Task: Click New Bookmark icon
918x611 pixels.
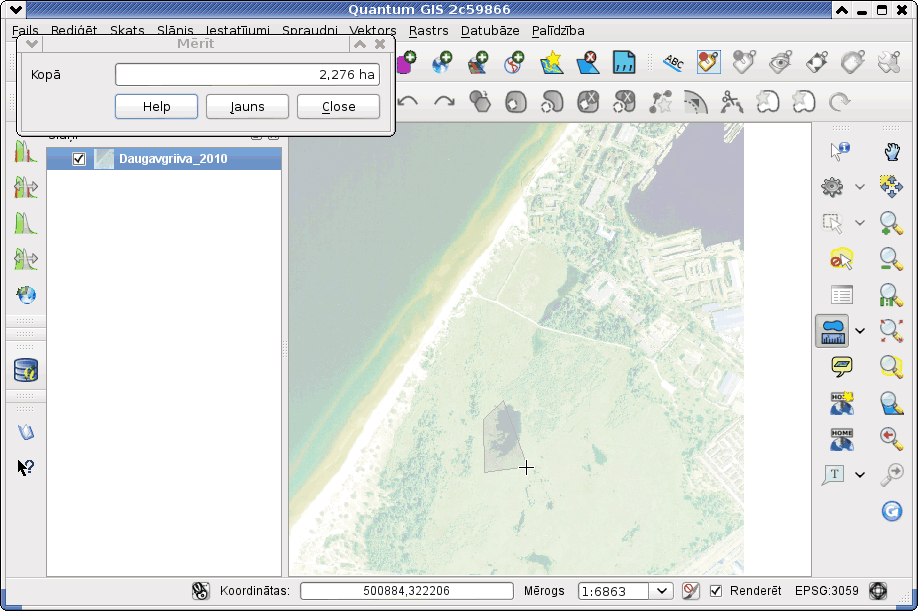Action: 841,403
